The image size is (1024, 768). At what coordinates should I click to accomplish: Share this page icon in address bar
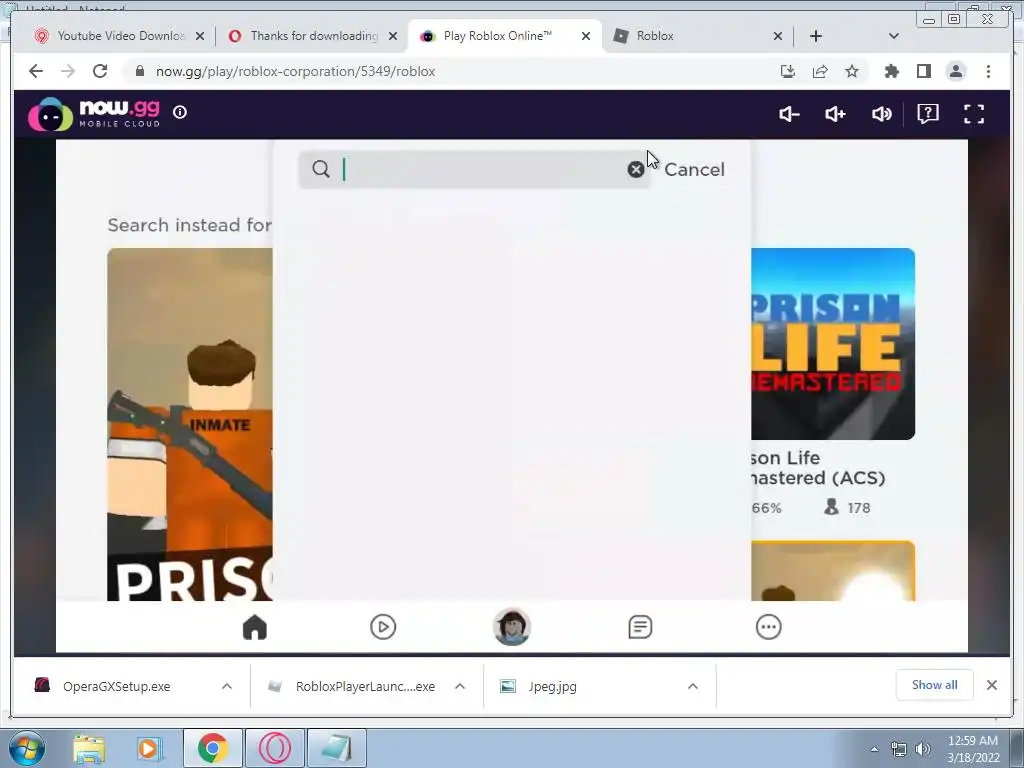820,71
